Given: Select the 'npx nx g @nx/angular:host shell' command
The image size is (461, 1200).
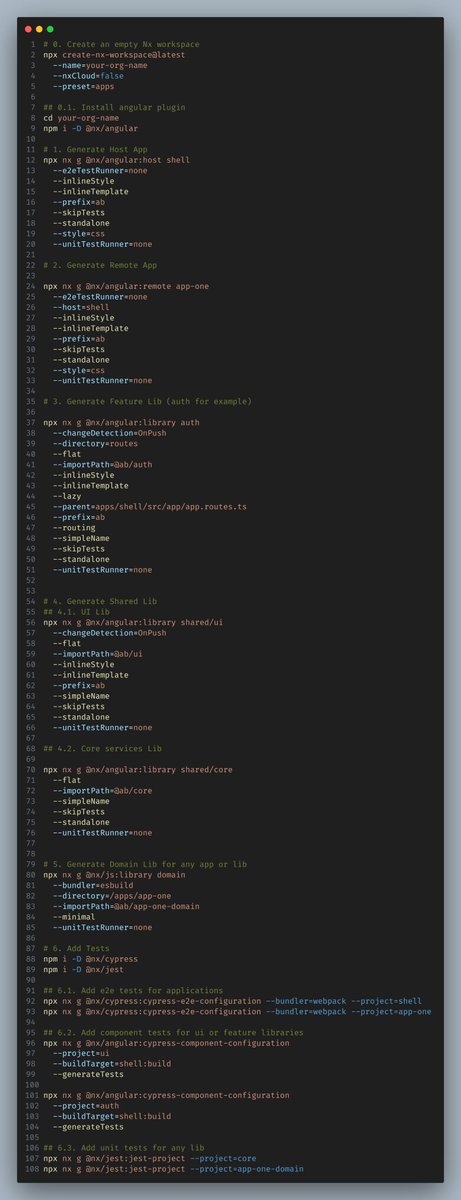Looking at the screenshot, I should (115, 160).
